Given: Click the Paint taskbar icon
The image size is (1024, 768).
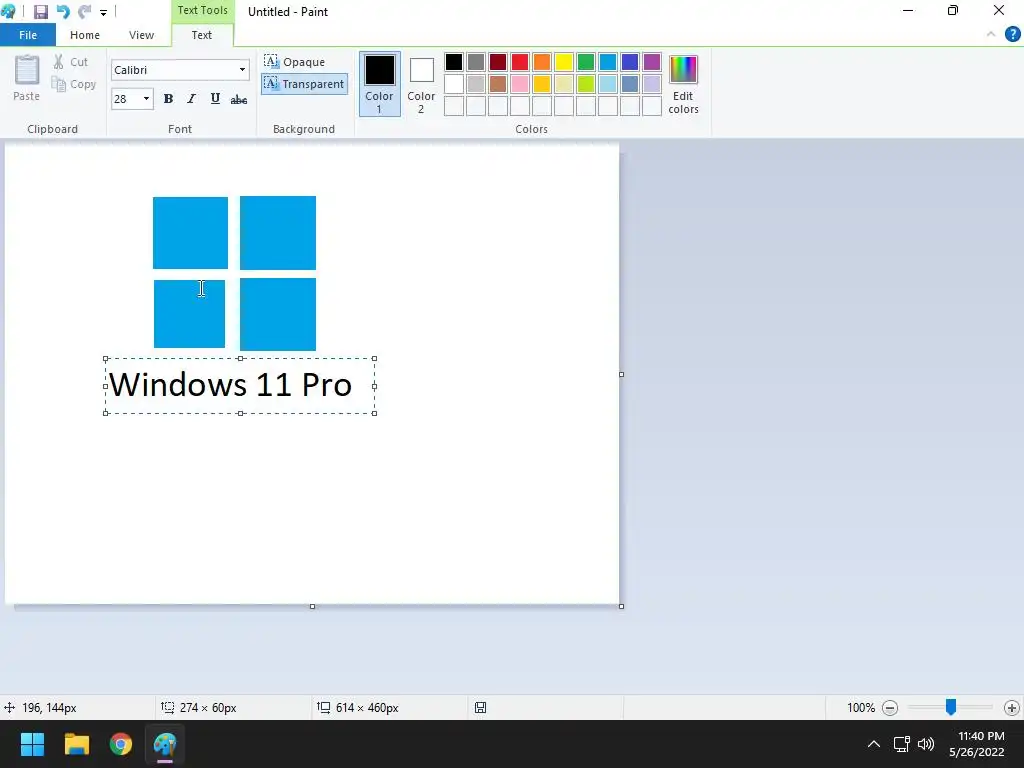Looking at the screenshot, I should 165,744.
